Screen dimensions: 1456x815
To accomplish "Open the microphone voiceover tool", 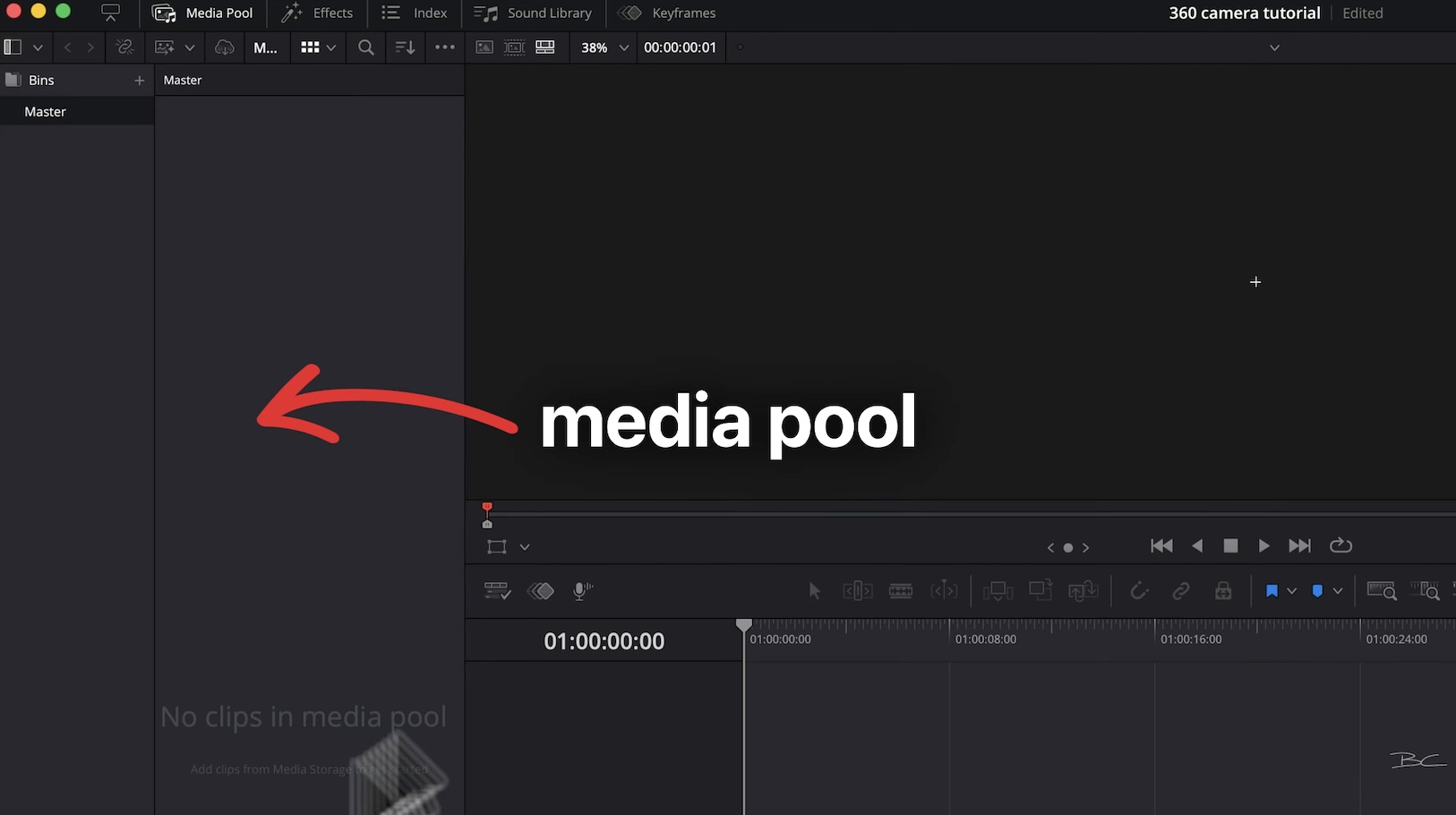I will point(582,591).
